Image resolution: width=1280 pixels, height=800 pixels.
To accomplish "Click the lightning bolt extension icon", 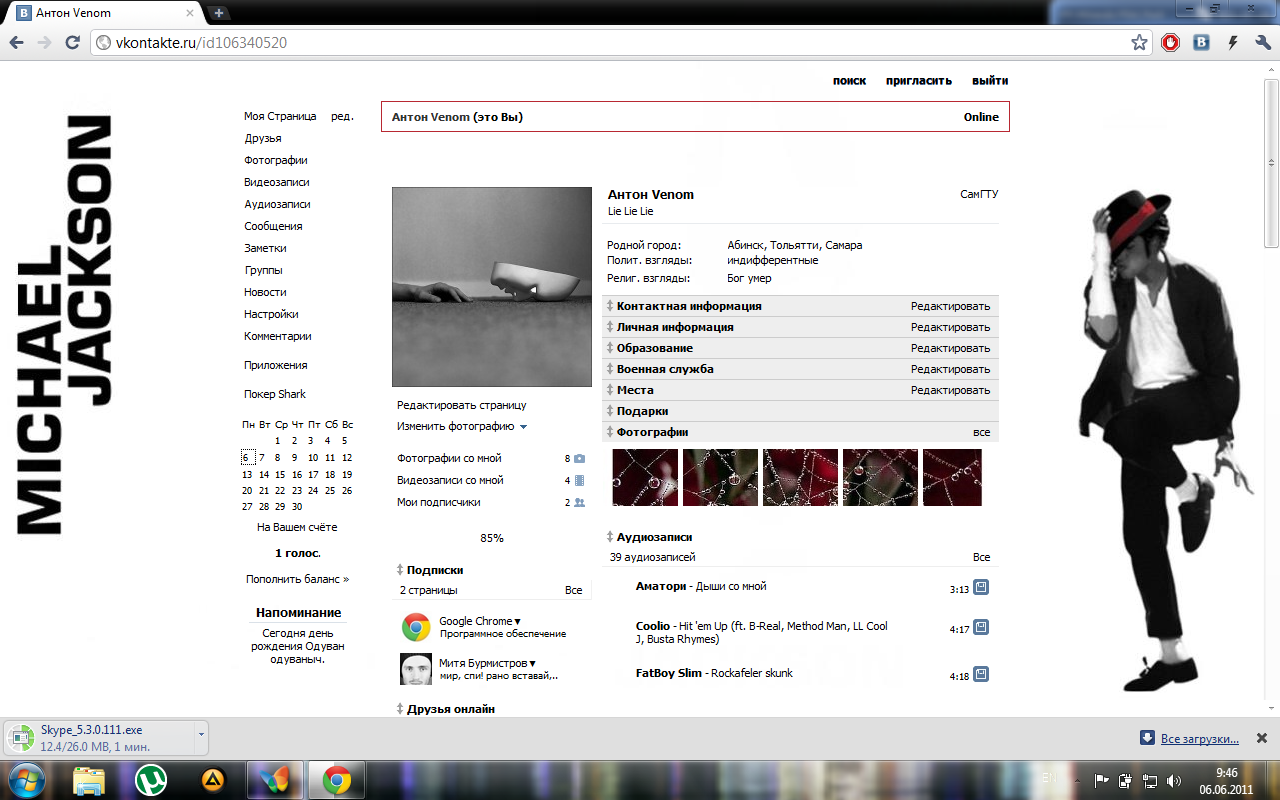I will point(1233,43).
